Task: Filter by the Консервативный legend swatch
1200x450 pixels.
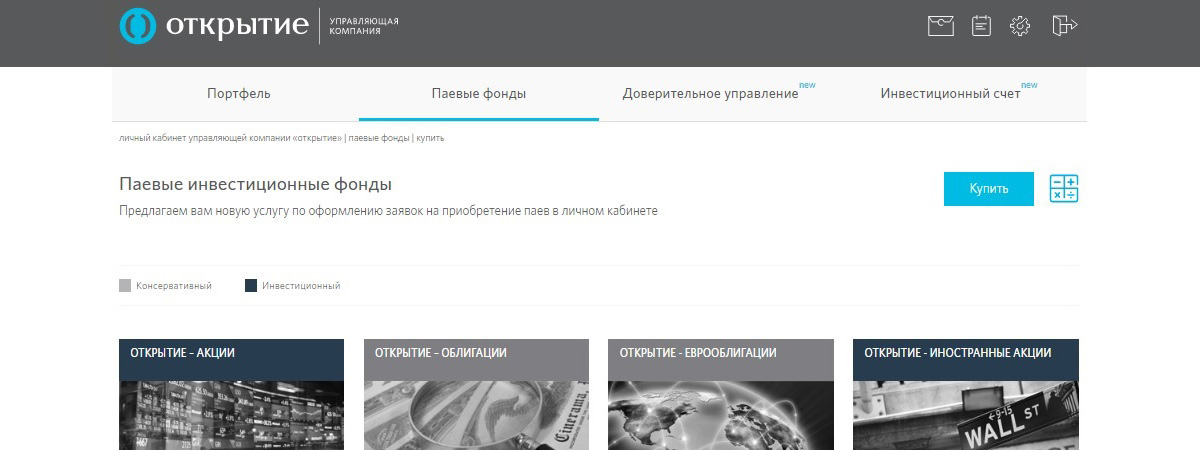Action: point(125,286)
